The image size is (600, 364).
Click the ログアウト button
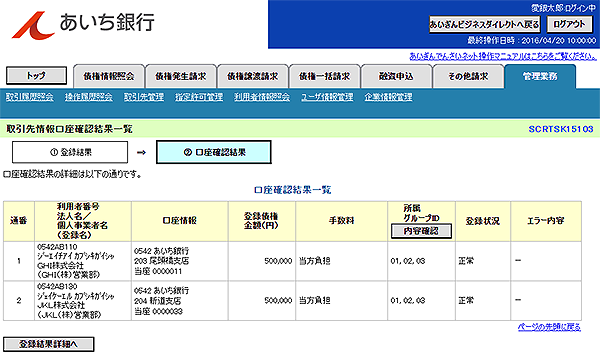[x=569, y=25]
